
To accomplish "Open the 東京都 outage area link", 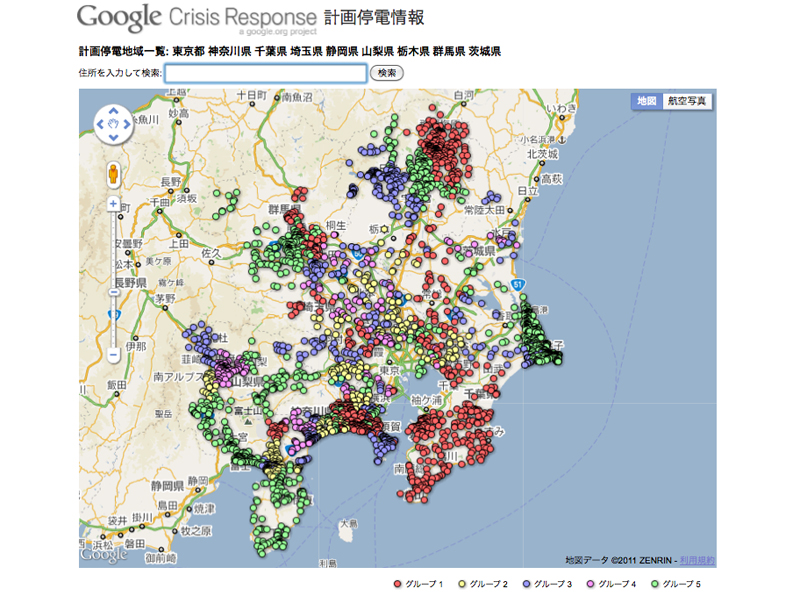I will [x=188, y=51].
